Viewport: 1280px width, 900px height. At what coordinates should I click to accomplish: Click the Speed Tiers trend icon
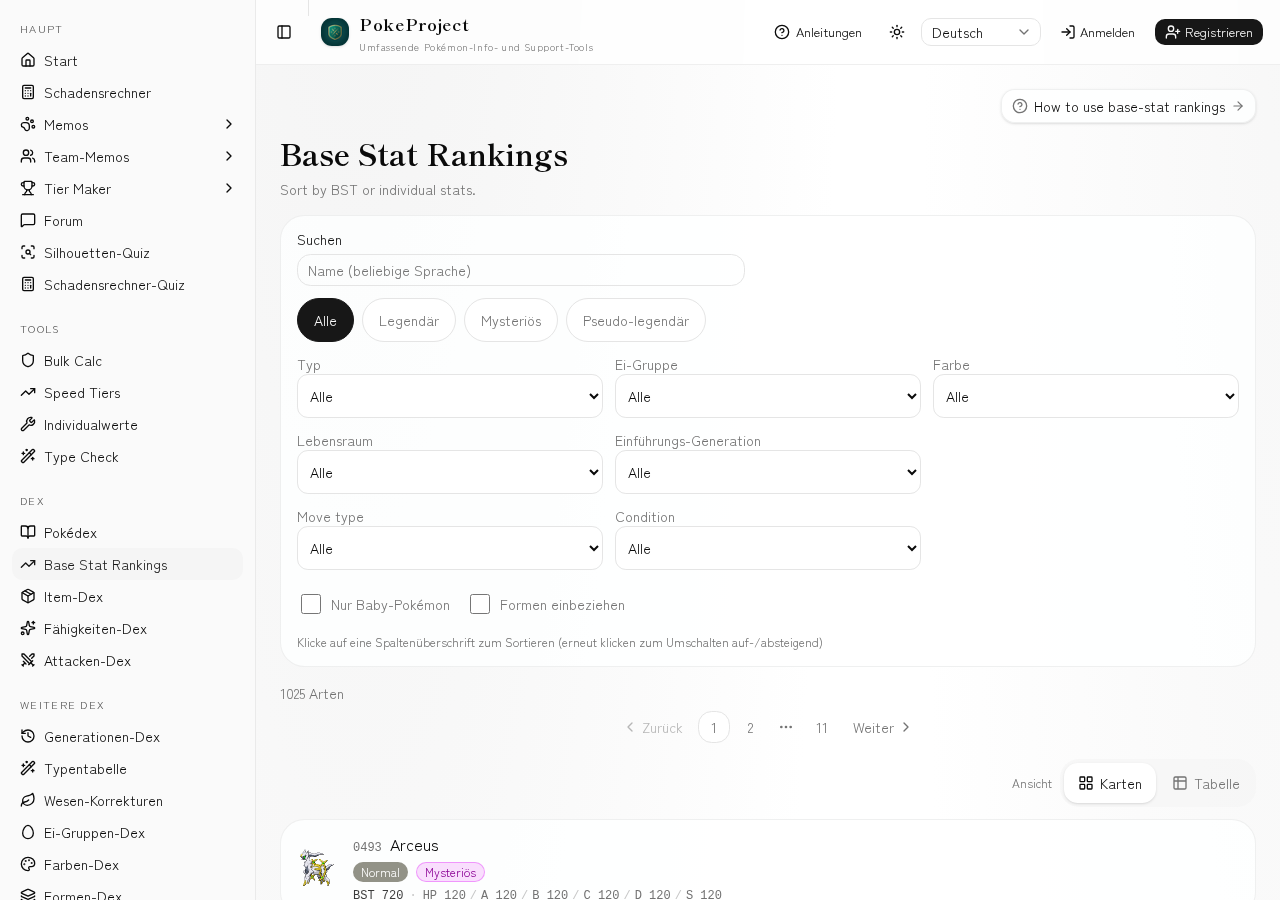[28, 392]
